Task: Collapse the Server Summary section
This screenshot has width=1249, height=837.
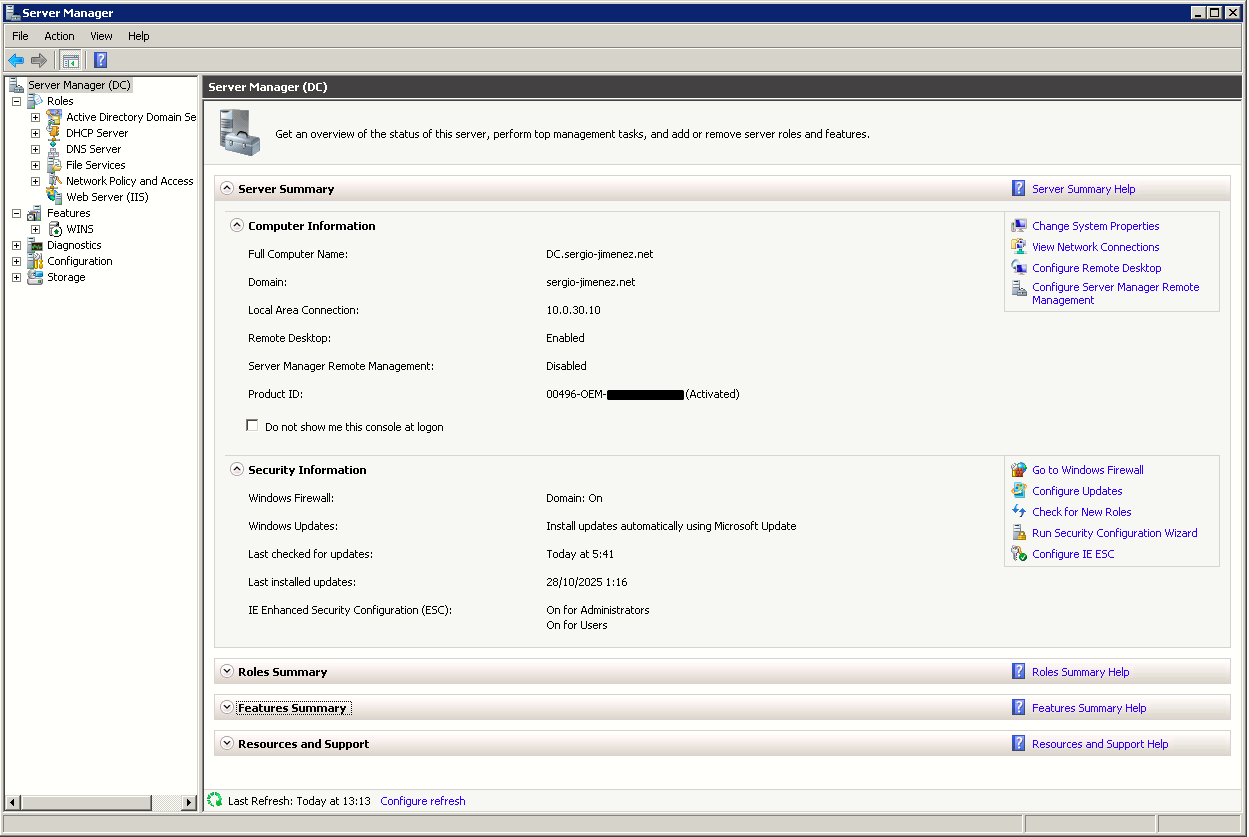Action: pyautogui.click(x=227, y=188)
